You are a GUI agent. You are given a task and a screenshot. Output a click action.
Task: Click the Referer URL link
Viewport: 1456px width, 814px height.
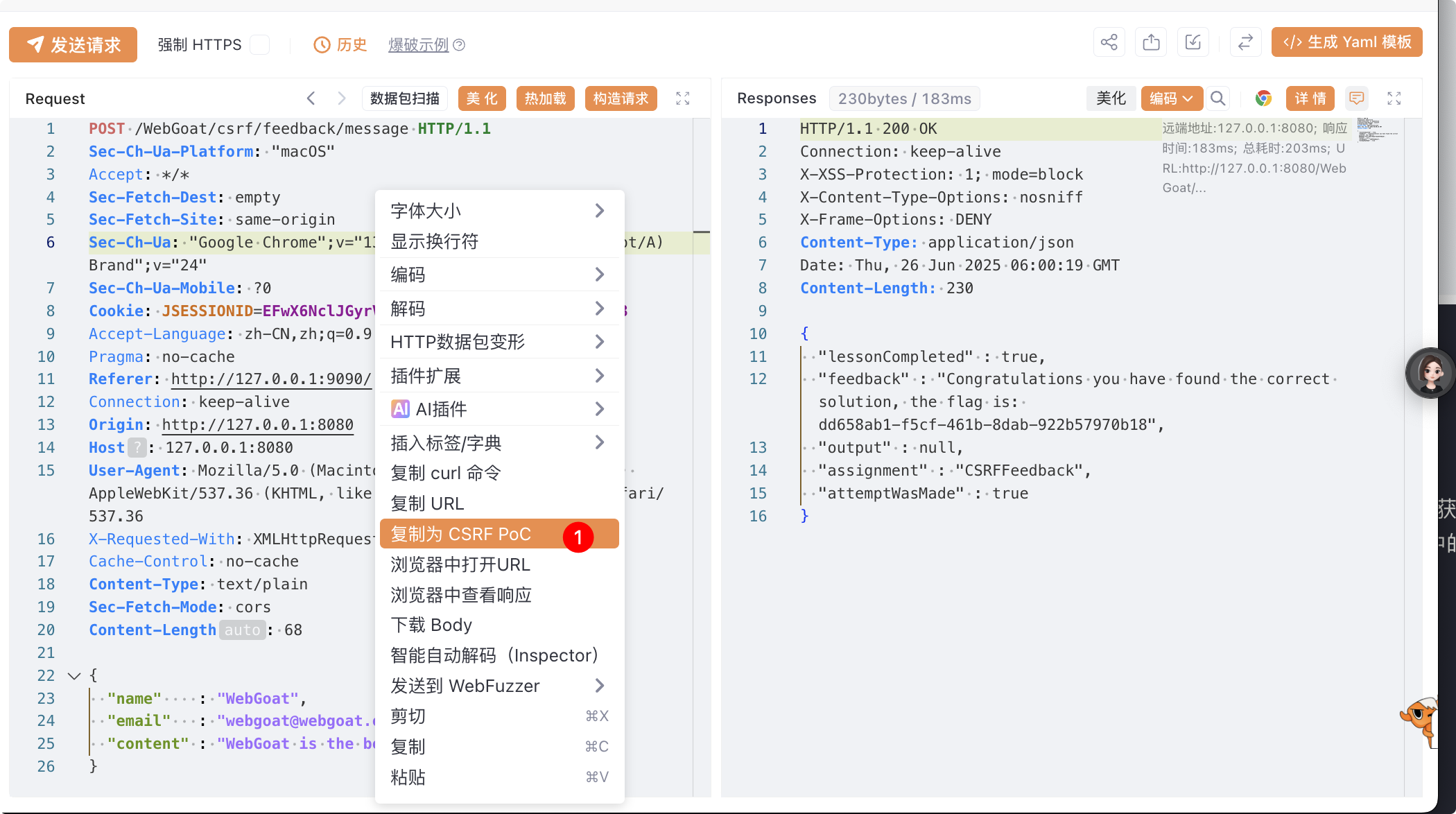[271, 379]
